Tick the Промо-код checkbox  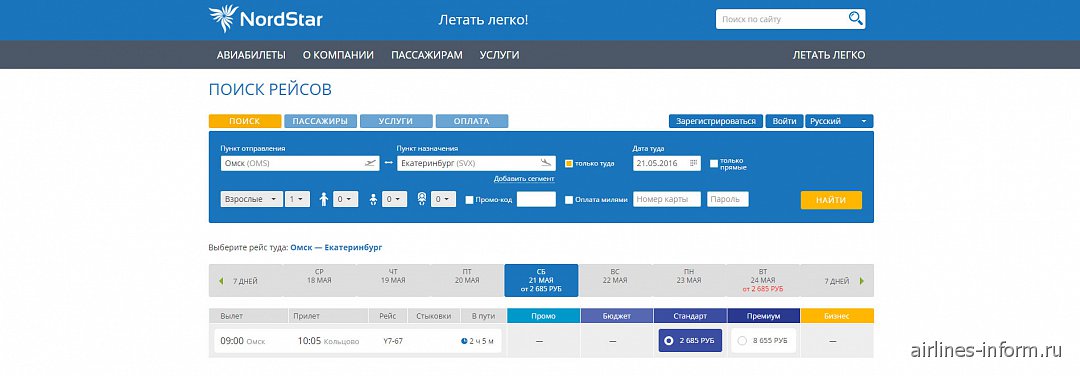tap(470, 200)
